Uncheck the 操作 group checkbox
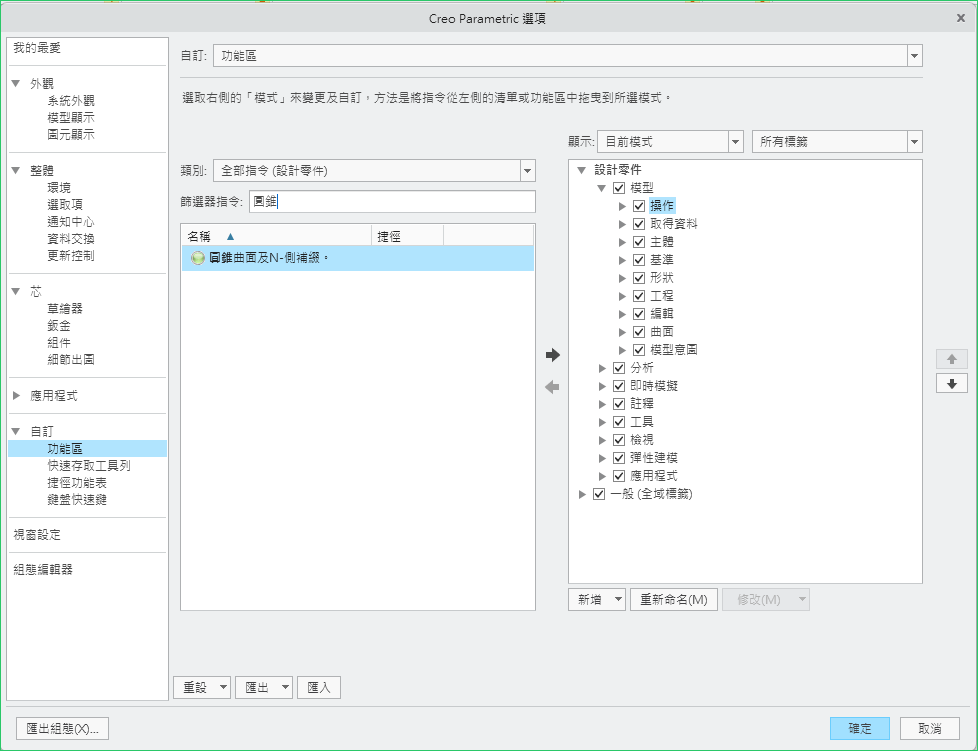 pyautogui.click(x=639, y=206)
